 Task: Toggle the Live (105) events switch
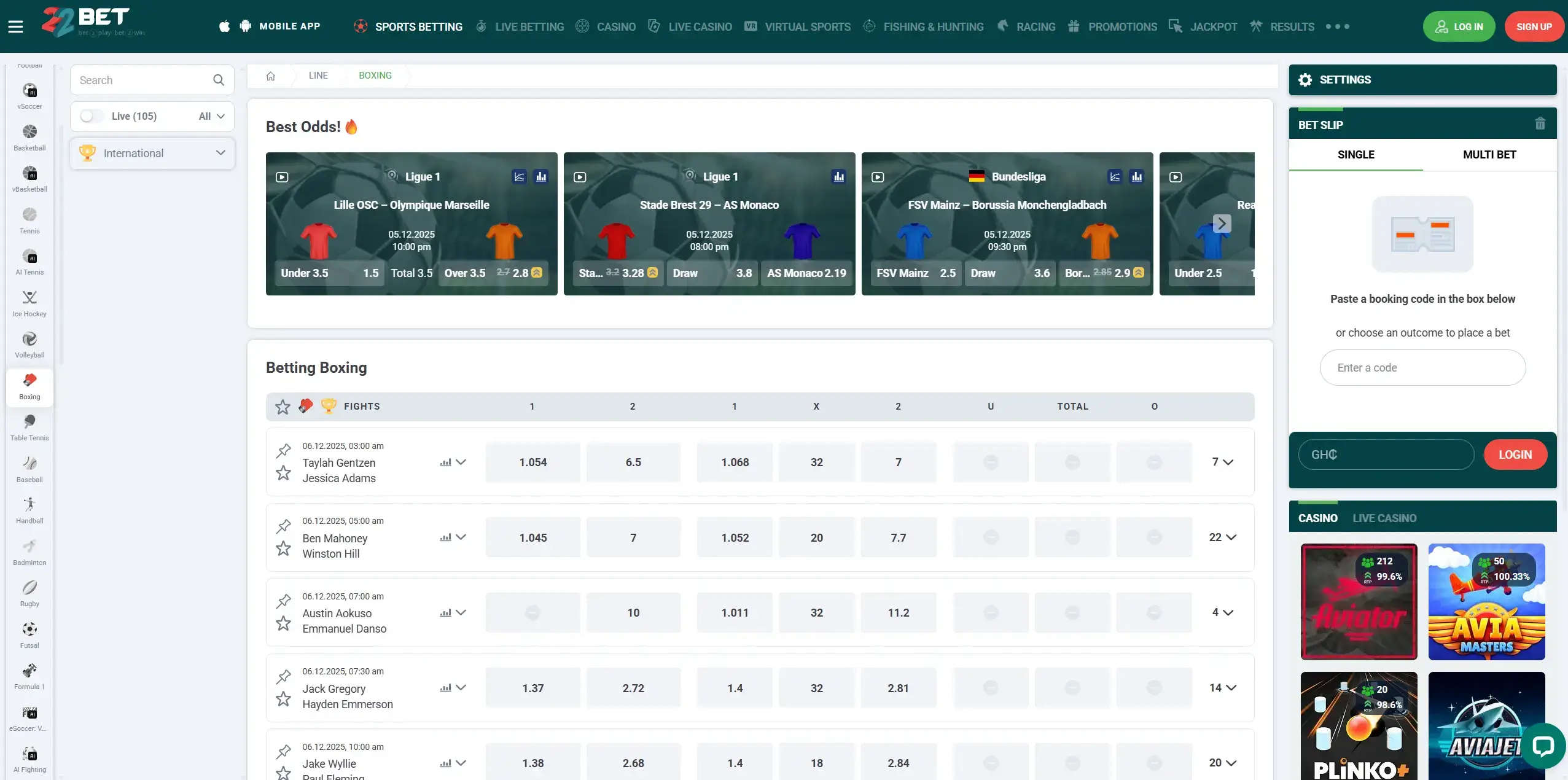point(91,115)
